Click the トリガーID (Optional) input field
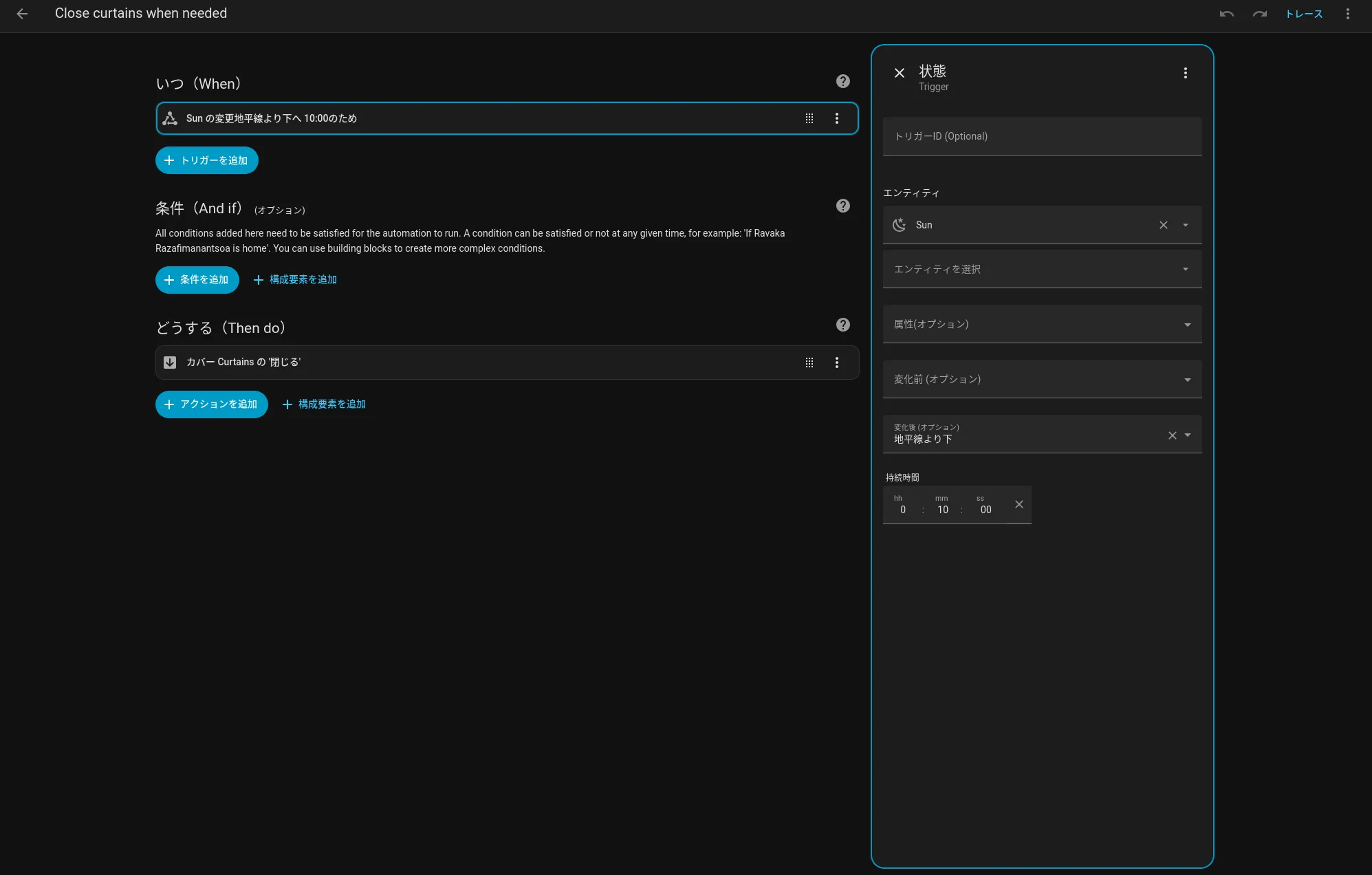This screenshot has width=1372, height=875. coord(1041,136)
